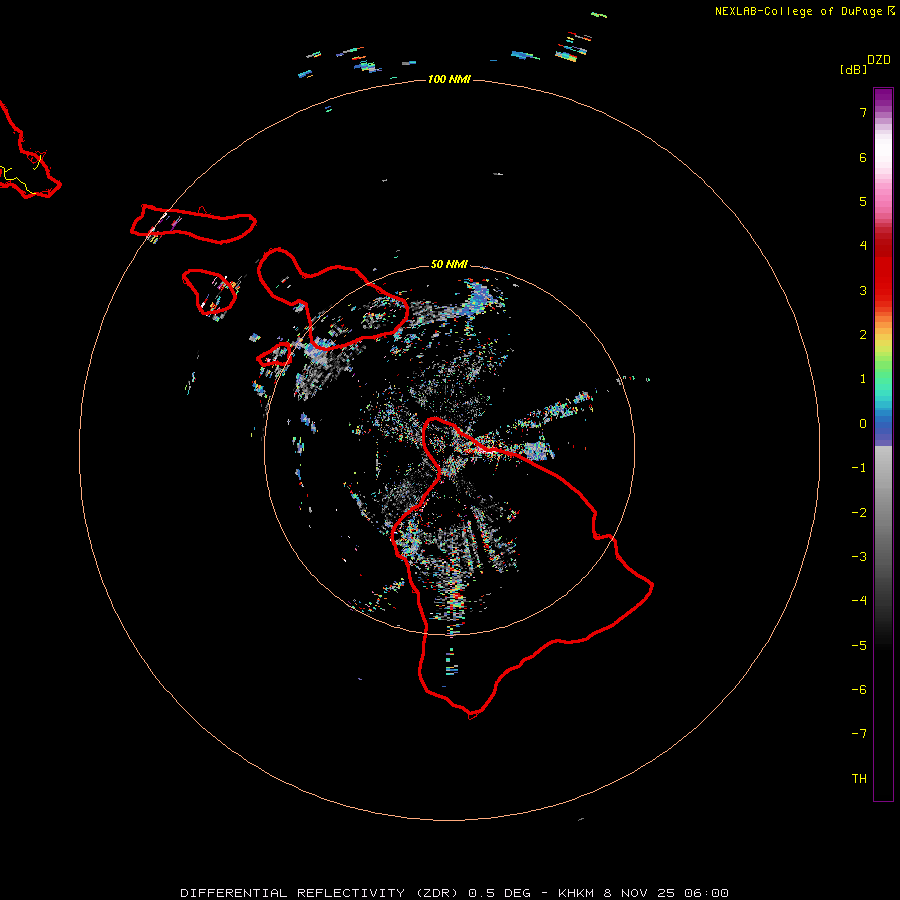Click the -6 value on the color scale
The width and height of the screenshot is (900, 900).
[x=859, y=690]
